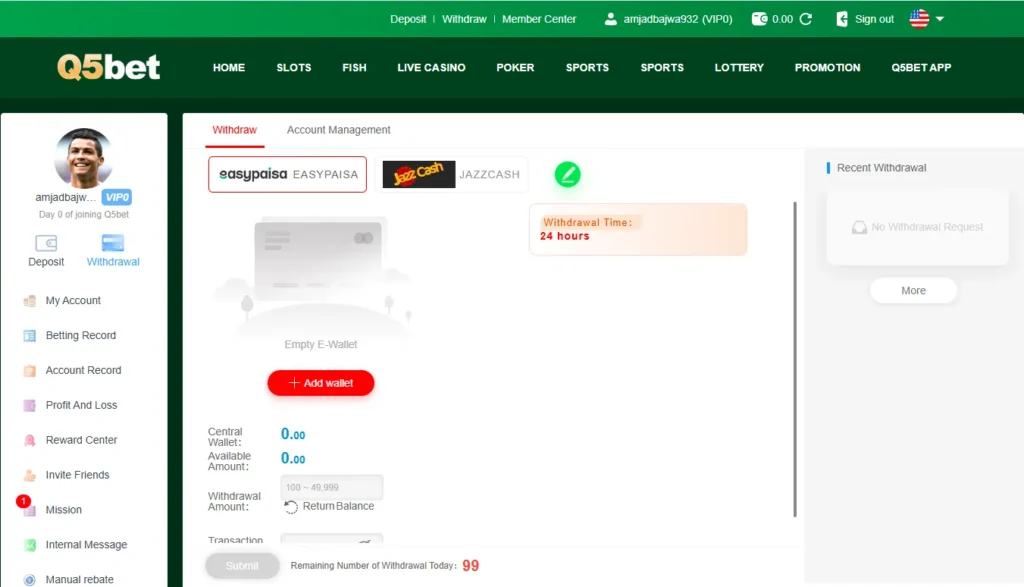Image resolution: width=1024 pixels, height=587 pixels.
Task: Click the Withdrawal card icon in sidebar
Action: [x=113, y=243]
